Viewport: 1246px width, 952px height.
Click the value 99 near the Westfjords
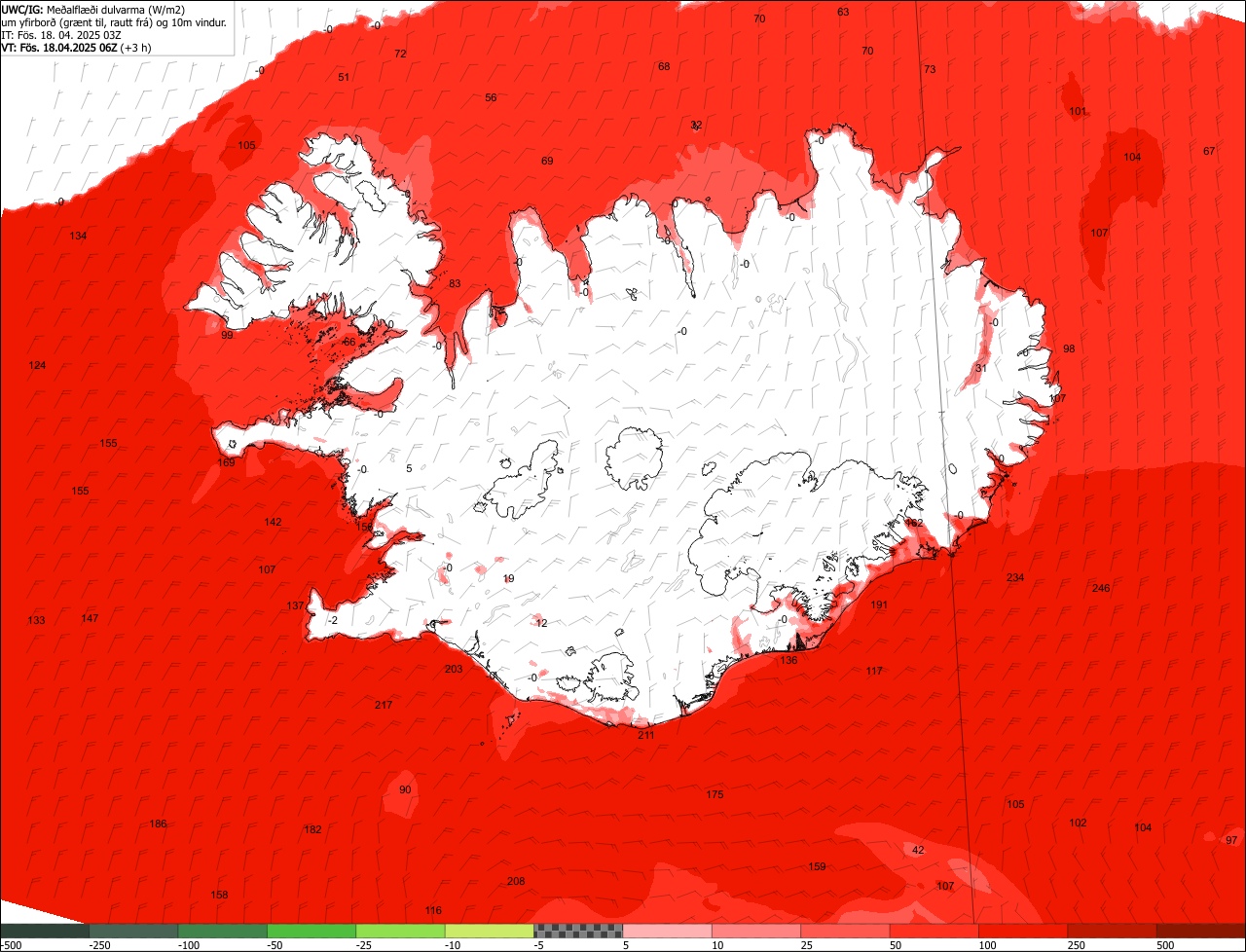pyautogui.click(x=227, y=335)
